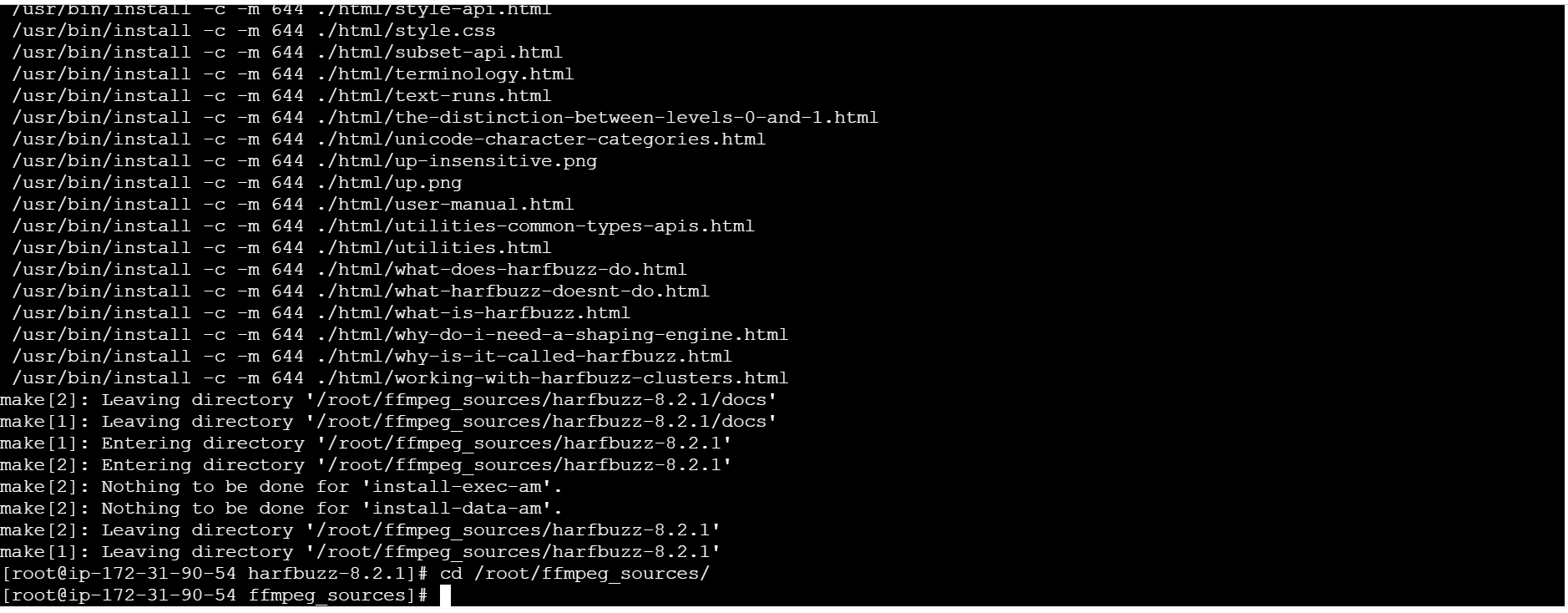Click the 'cd /root/ffmpeg_sources/' command text
1568x613 pixels.
coord(574,574)
